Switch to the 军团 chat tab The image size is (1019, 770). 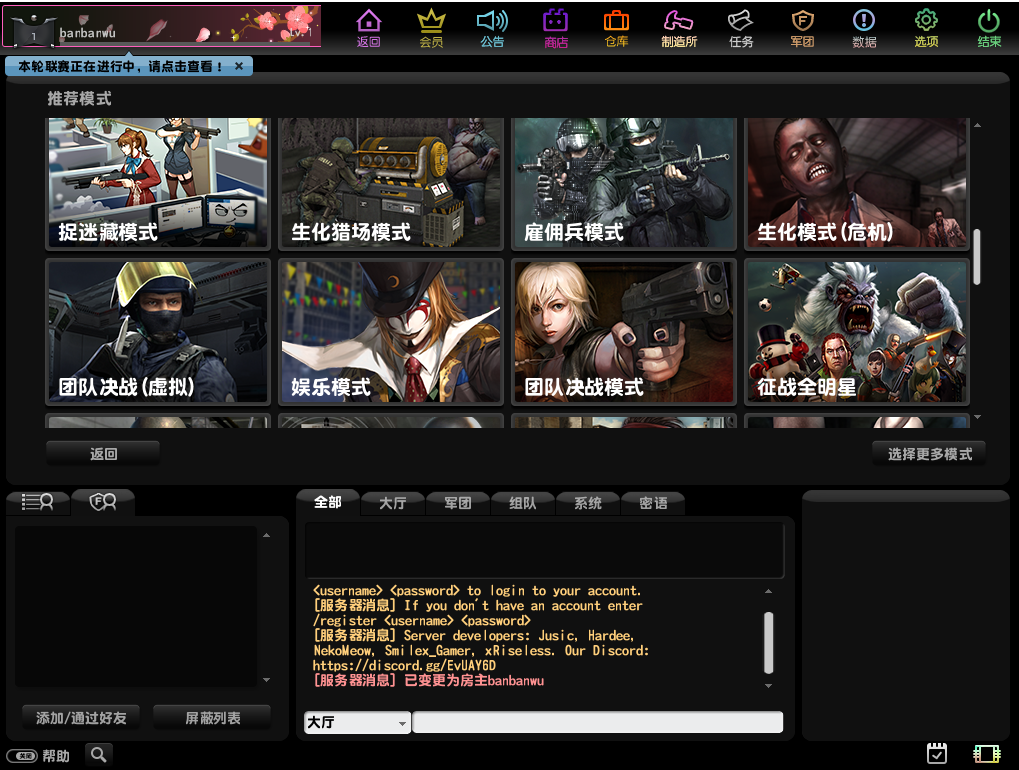pyautogui.click(x=458, y=503)
